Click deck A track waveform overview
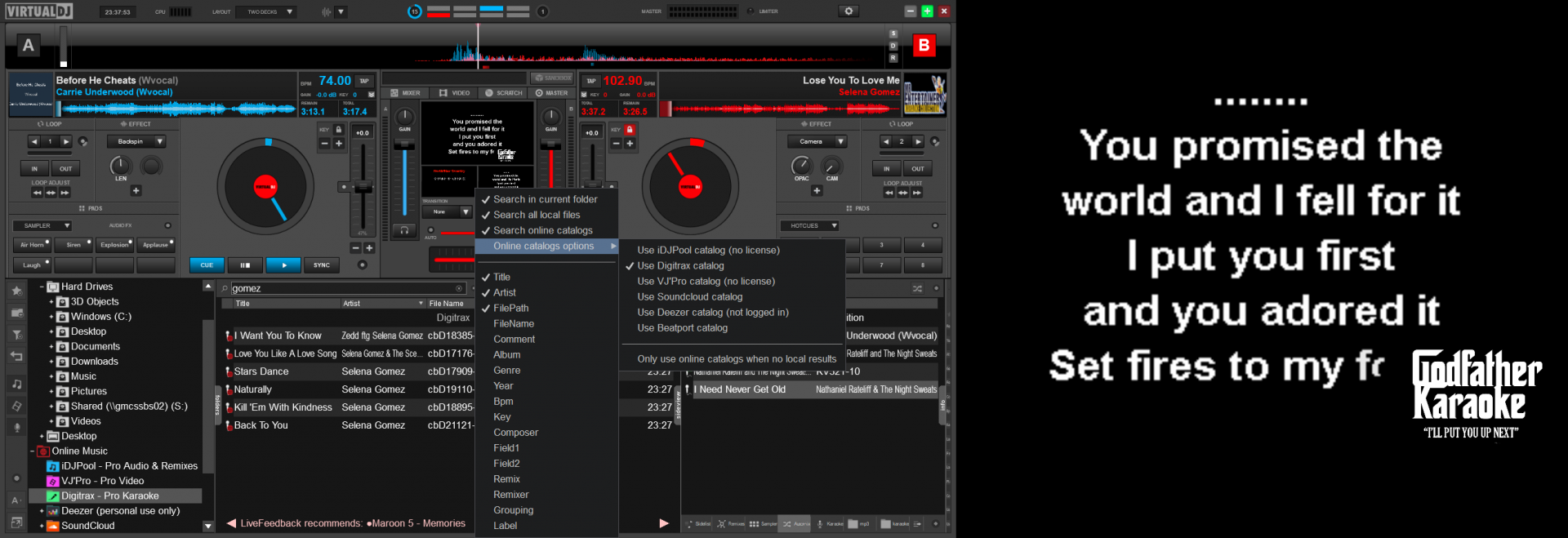1568x538 pixels. (176, 108)
